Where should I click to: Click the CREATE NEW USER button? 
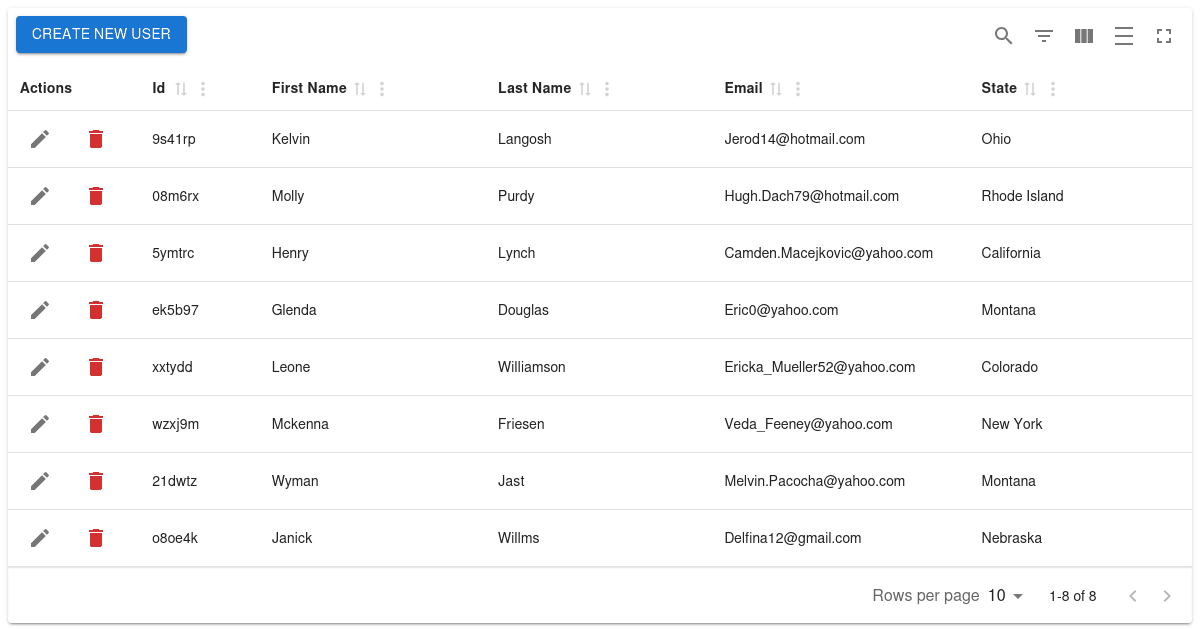[x=101, y=34]
